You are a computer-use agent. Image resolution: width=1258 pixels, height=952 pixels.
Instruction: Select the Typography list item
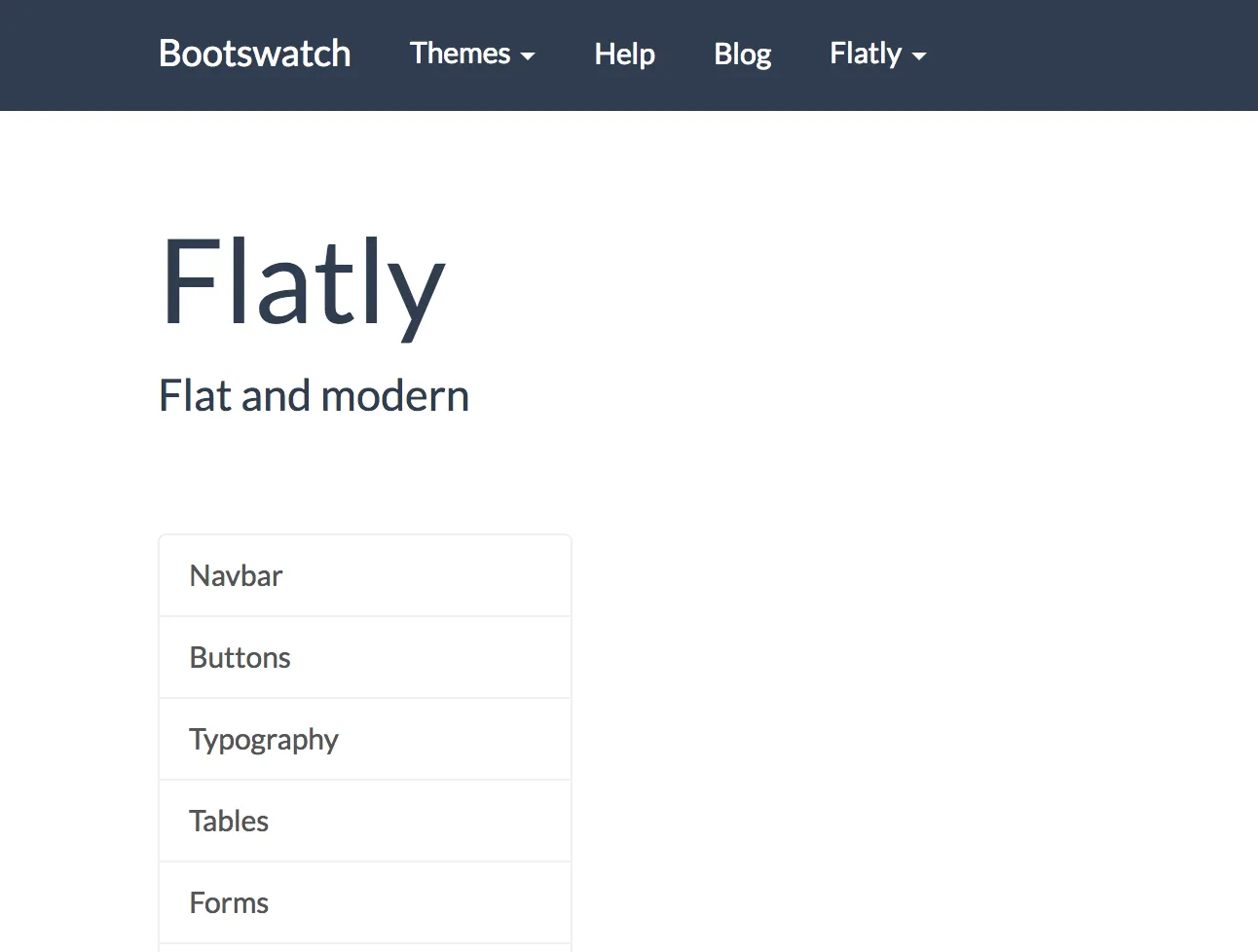coord(364,739)
